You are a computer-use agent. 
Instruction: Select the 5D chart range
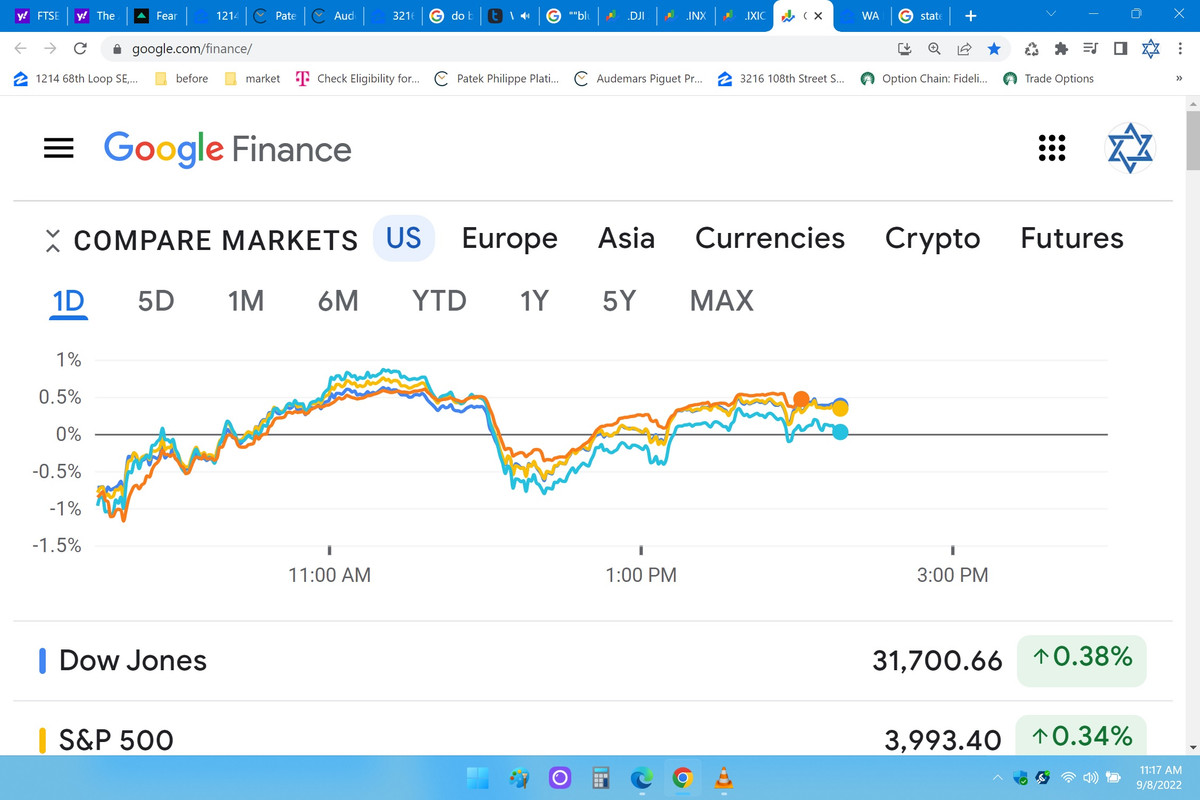[156, 300]
